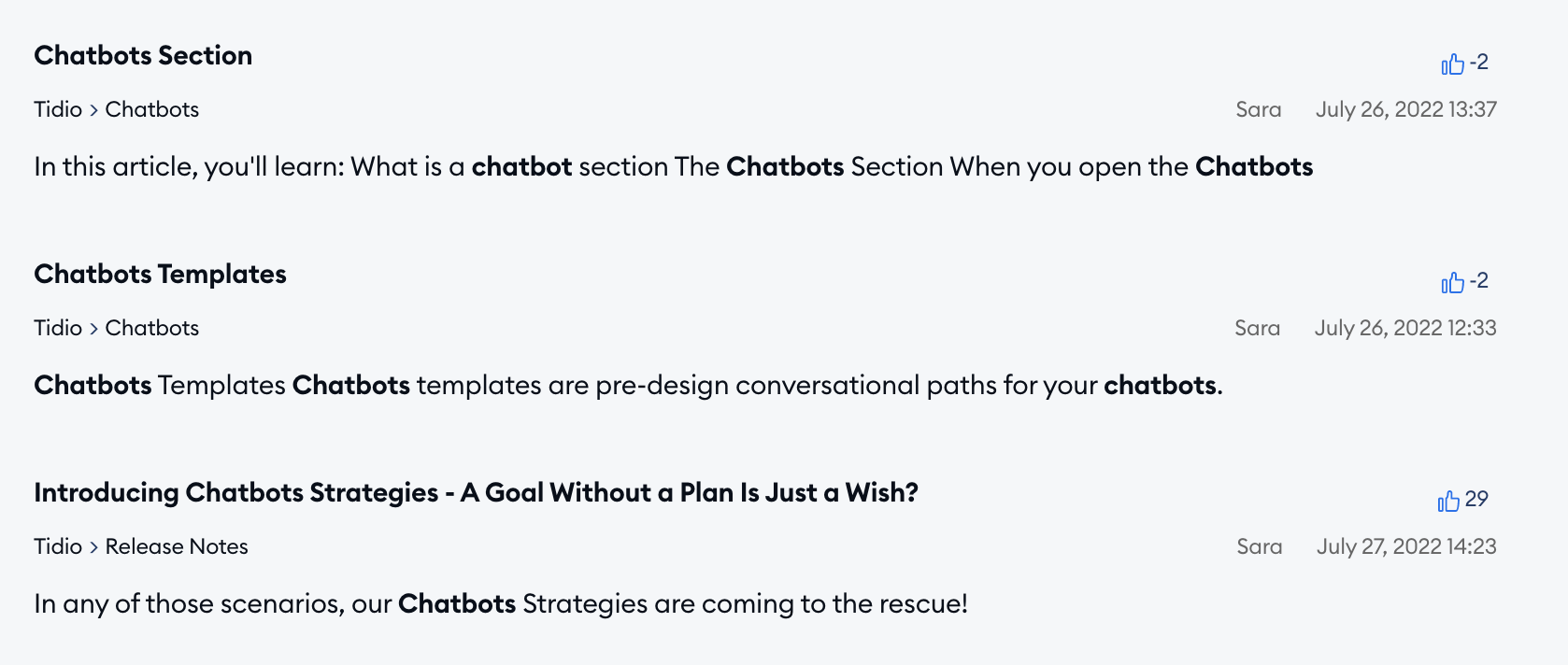The width and height of the screenshot is (1568, 665).
Task: Click thumbs-up icon for Chatbots Section
Action: (1451, 64)
